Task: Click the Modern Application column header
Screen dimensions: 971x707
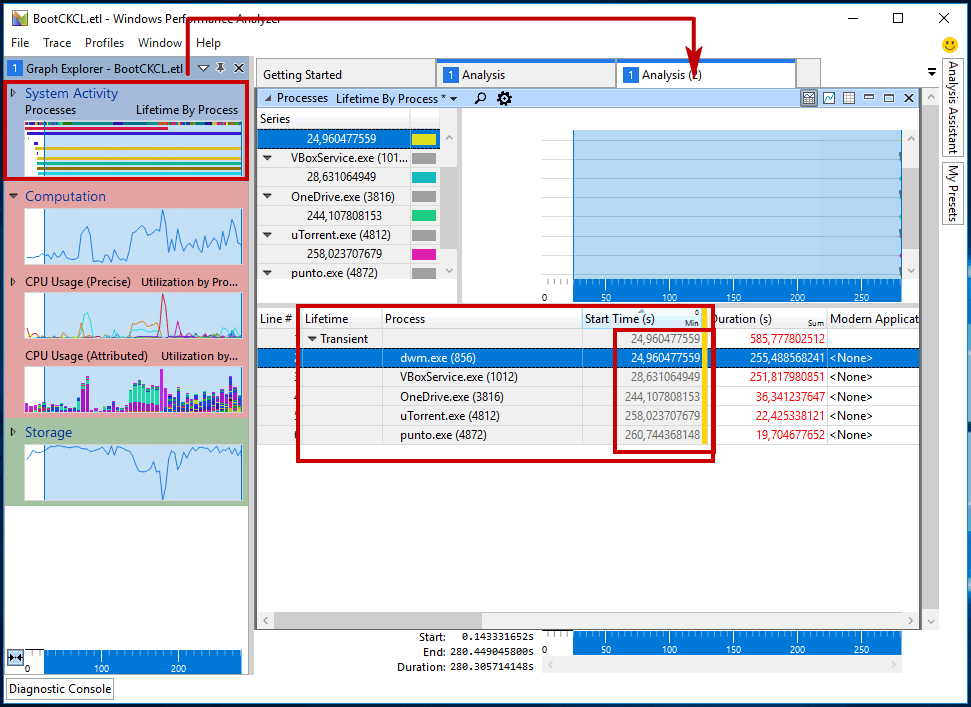Action: point(873,319)
